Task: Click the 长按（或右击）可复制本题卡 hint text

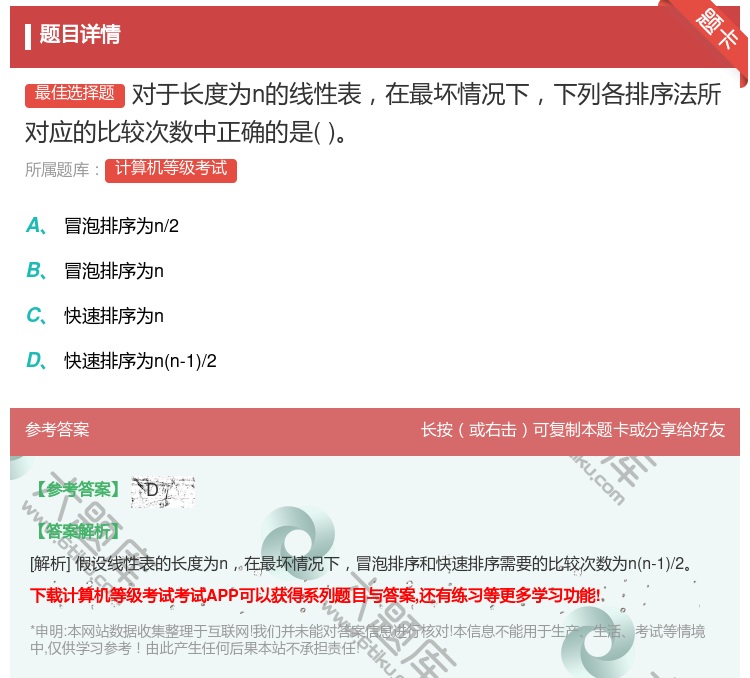Action: [573, 430]
